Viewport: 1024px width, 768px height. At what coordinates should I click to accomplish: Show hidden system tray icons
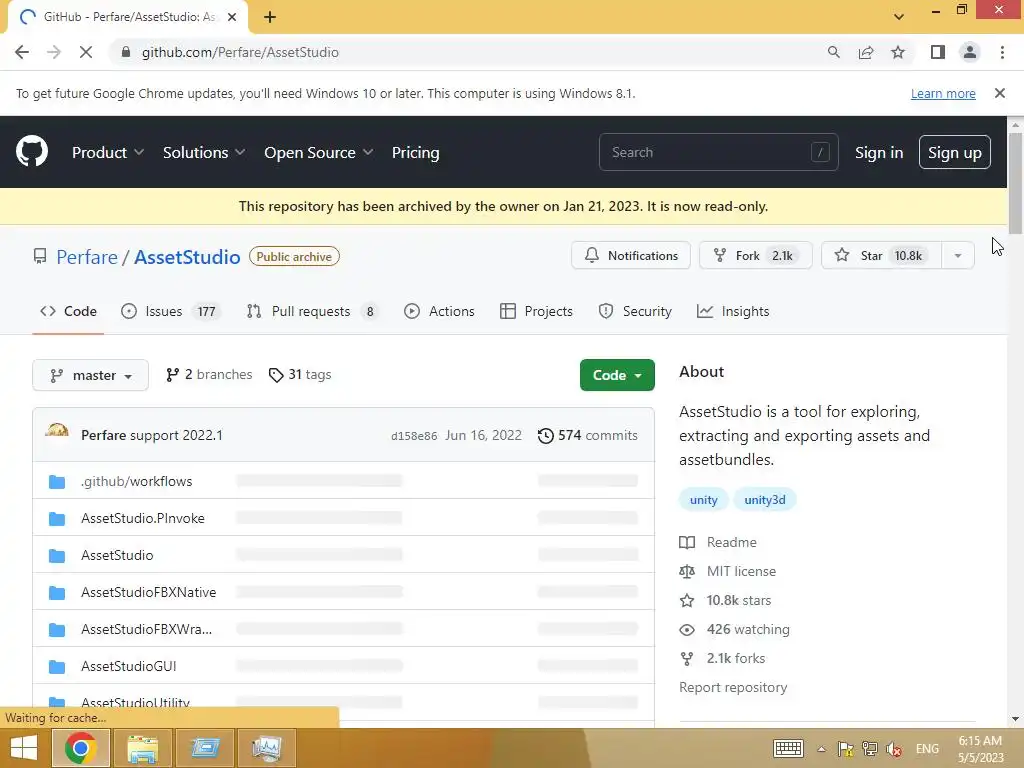click(x=822, y=748)
